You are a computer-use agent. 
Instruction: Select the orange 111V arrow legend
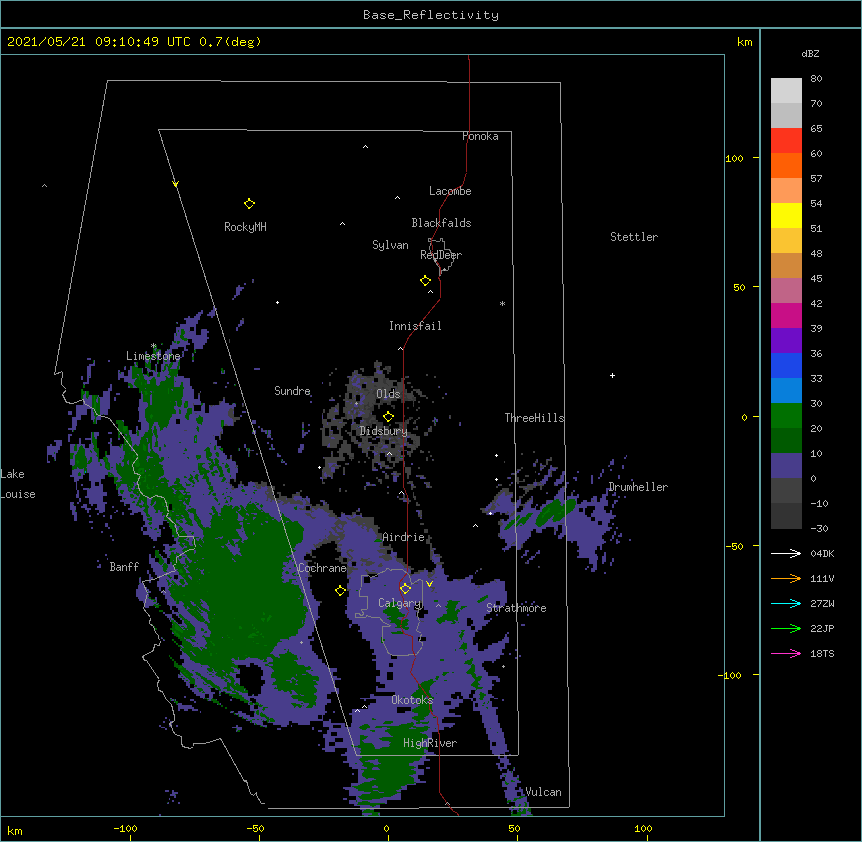point(786,578)
